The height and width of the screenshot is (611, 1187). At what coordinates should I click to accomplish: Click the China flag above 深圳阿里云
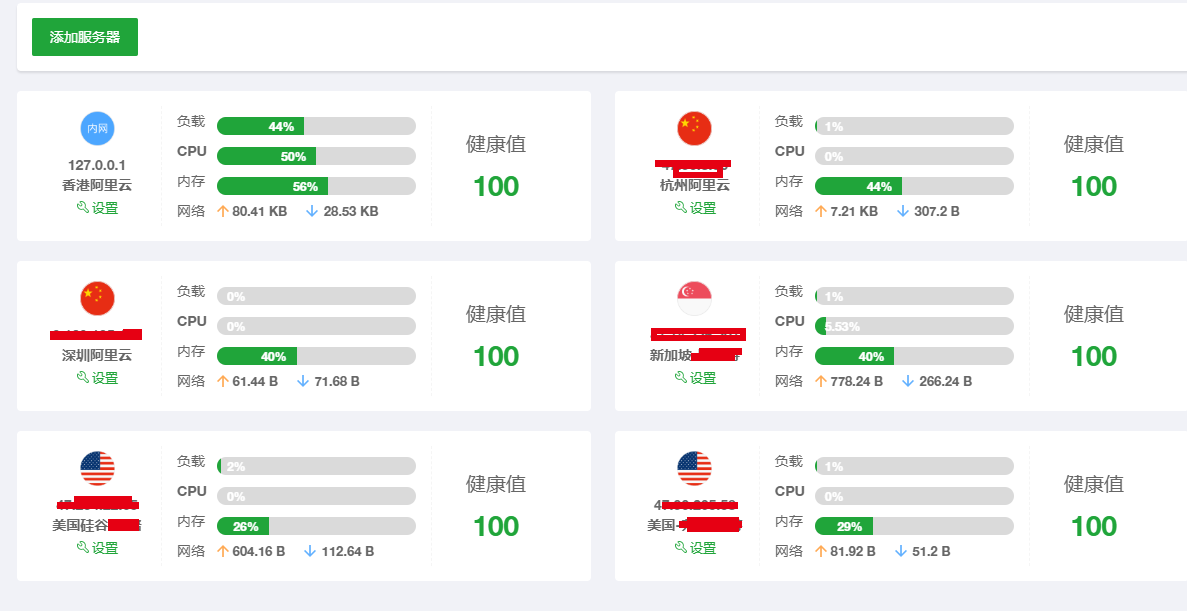pos(97,298)
